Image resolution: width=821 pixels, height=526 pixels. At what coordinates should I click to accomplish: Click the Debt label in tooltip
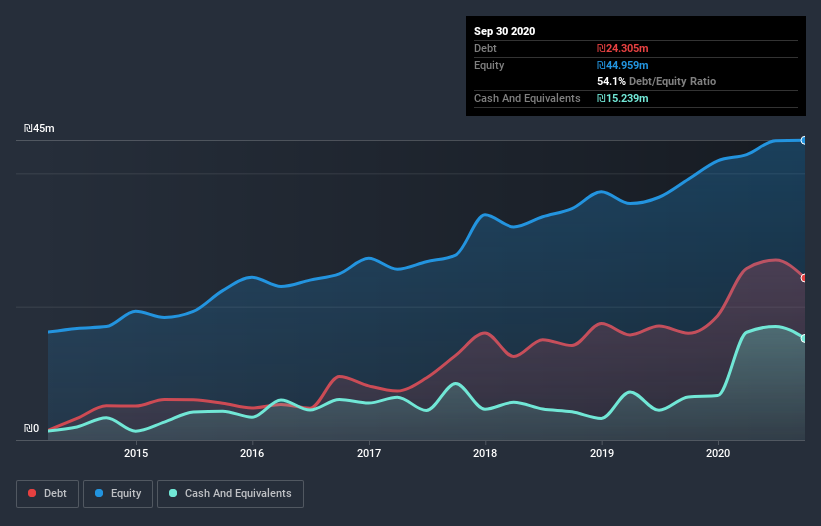click(x=485, y=48)
